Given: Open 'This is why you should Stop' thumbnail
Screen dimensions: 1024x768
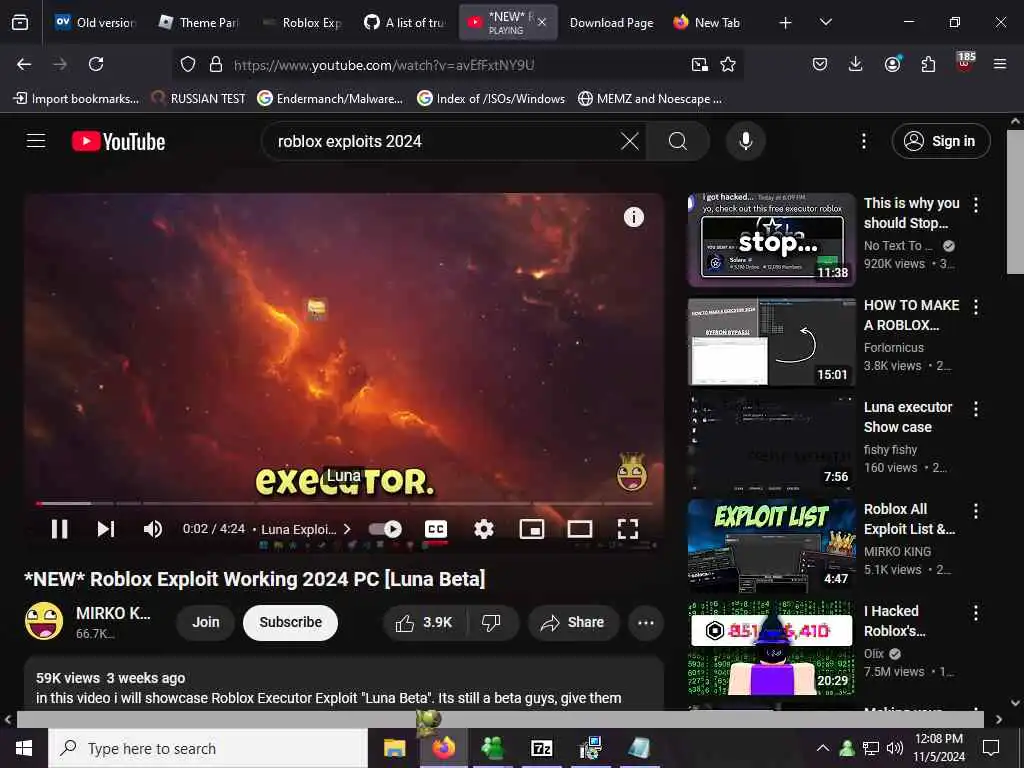Looking at the screenshot, I should pos(771,239).
